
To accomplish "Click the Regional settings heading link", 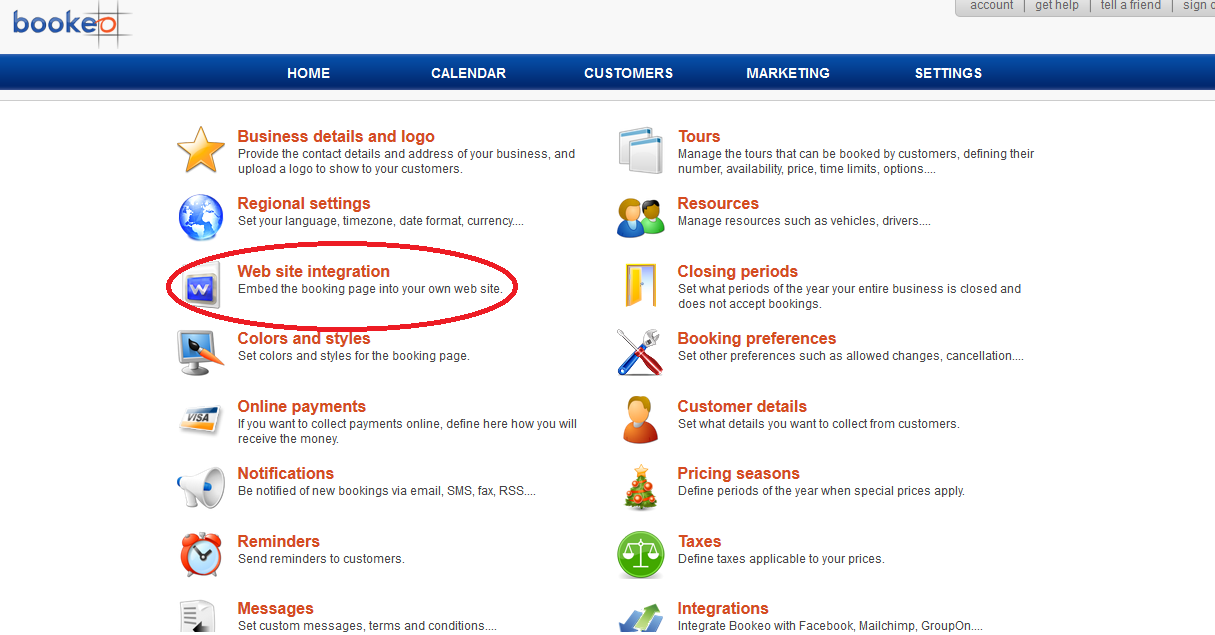I will pos(304,203).
